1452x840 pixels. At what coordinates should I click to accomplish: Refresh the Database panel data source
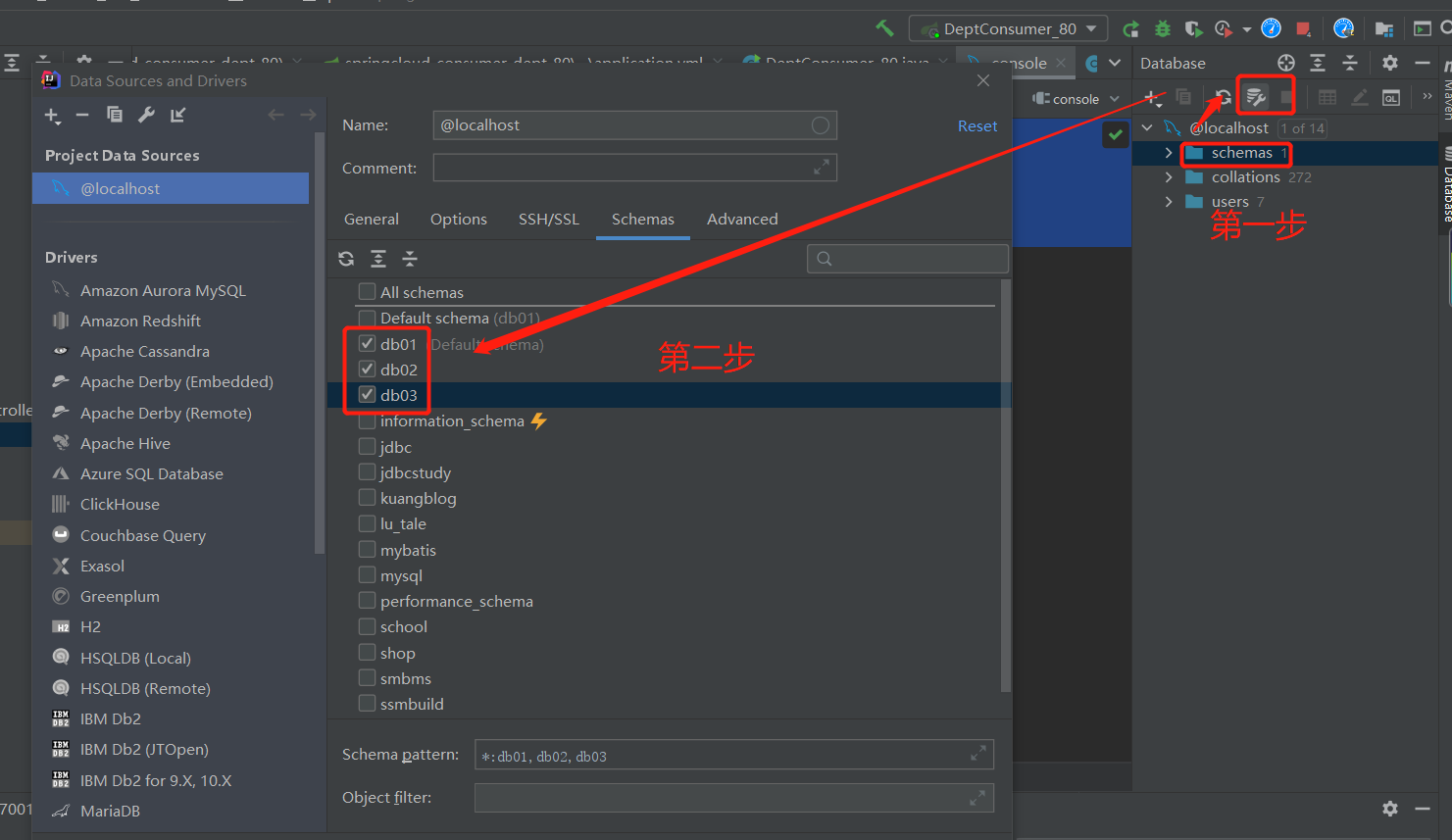coord(1224,97)
